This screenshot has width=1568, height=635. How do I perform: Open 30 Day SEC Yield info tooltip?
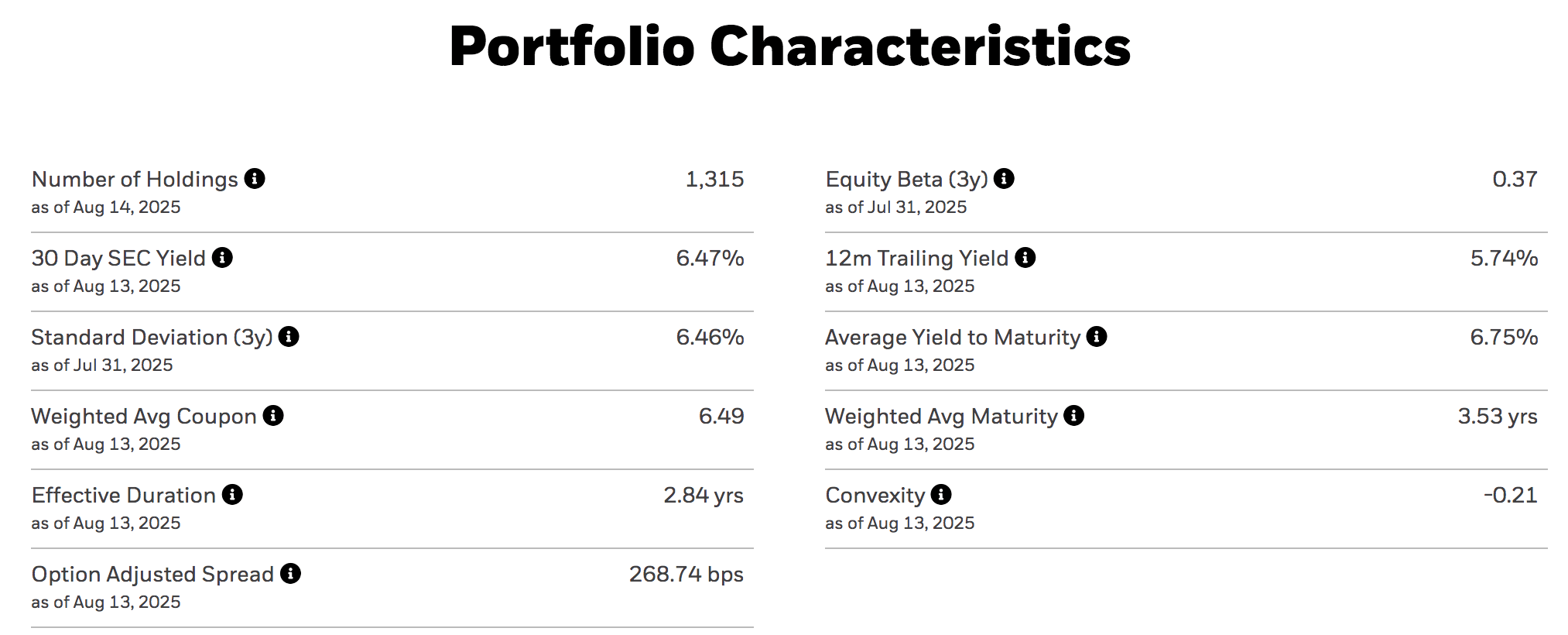click(222, 258)
